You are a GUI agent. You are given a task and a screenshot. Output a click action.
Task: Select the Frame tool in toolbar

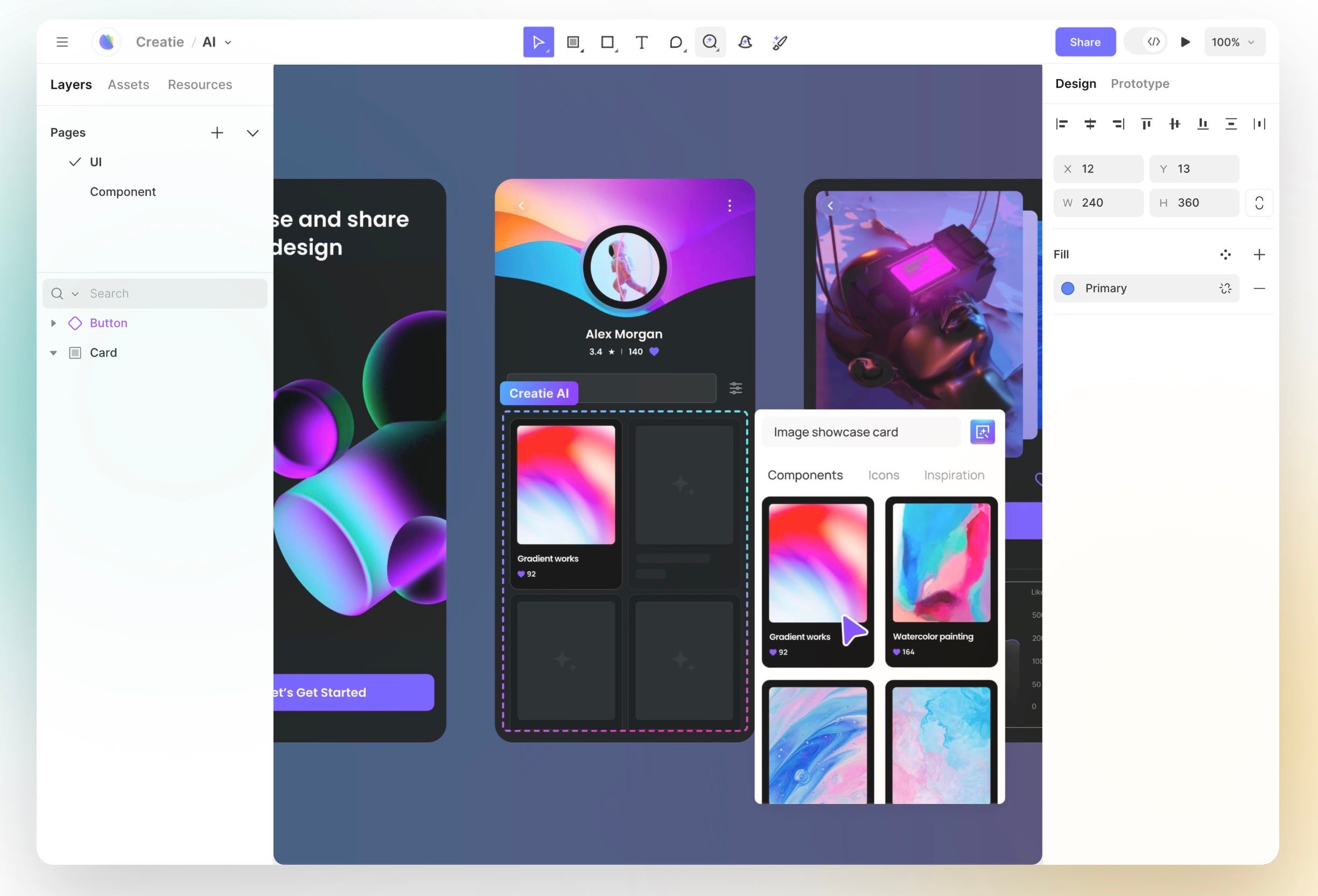(573, 42)
